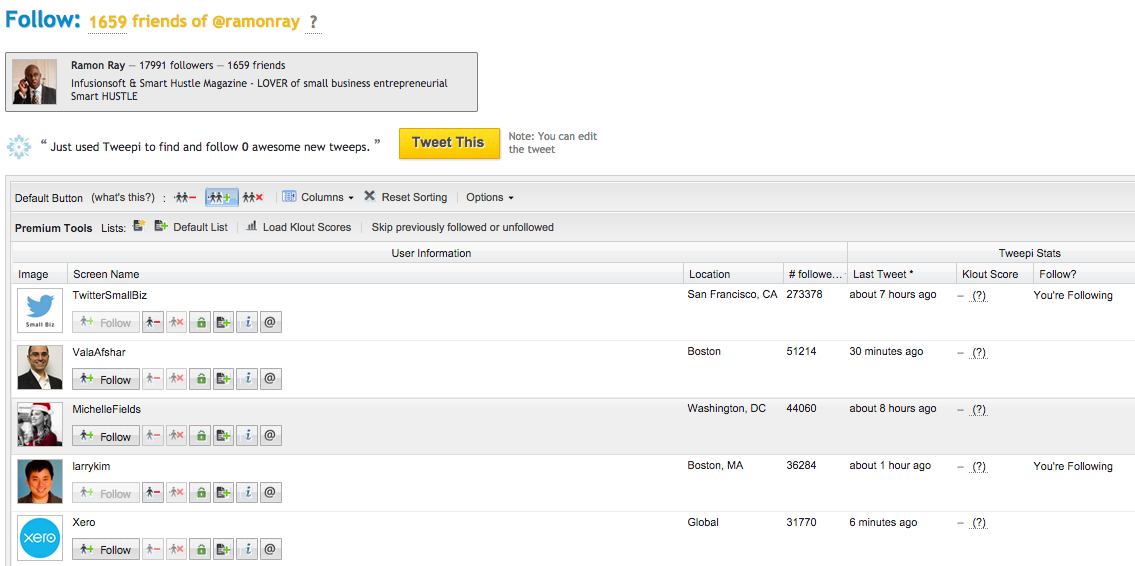Sort by the Last Tweet column header
This screenshot has width=1135, height=566.
click(881, 274)
